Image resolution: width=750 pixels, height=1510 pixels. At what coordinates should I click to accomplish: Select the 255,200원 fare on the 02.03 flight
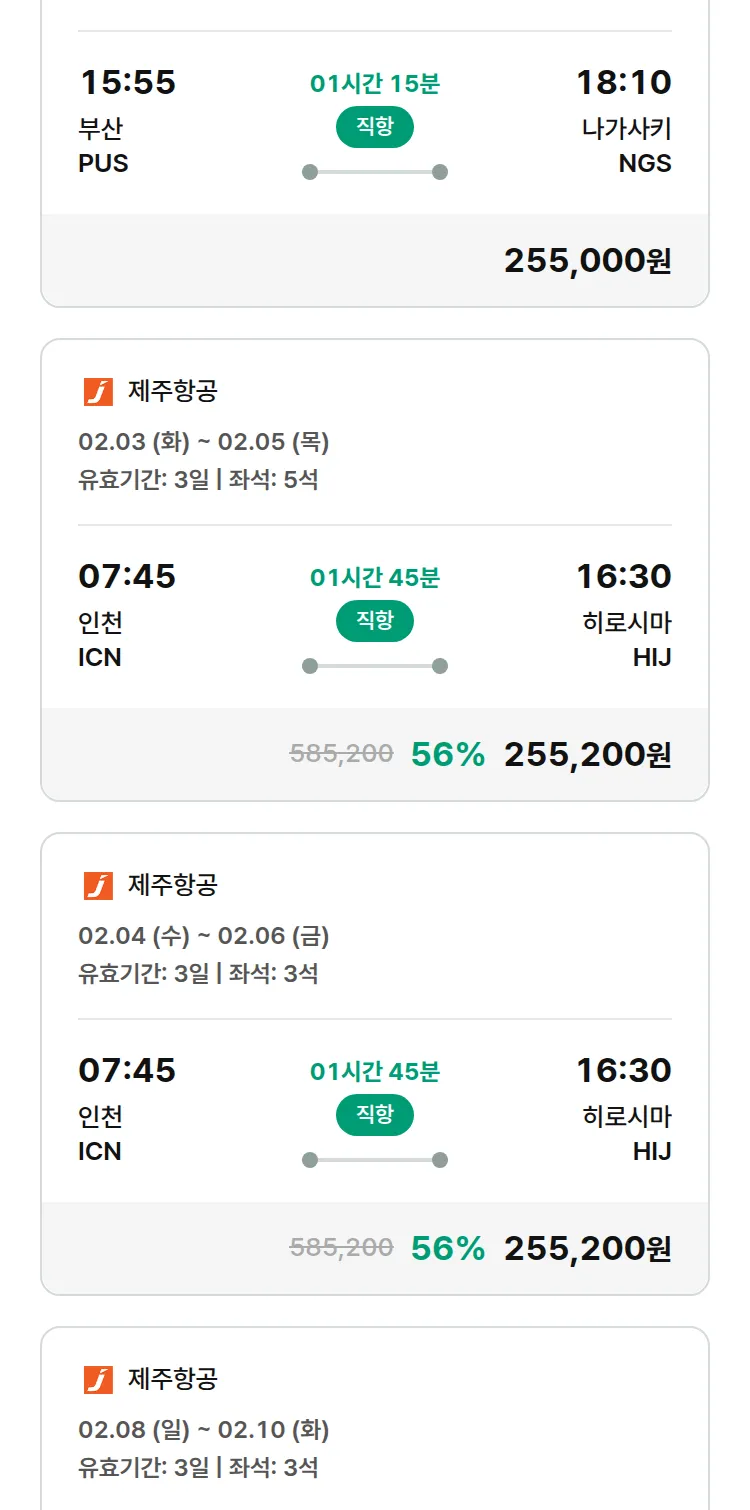coord(587,755)
